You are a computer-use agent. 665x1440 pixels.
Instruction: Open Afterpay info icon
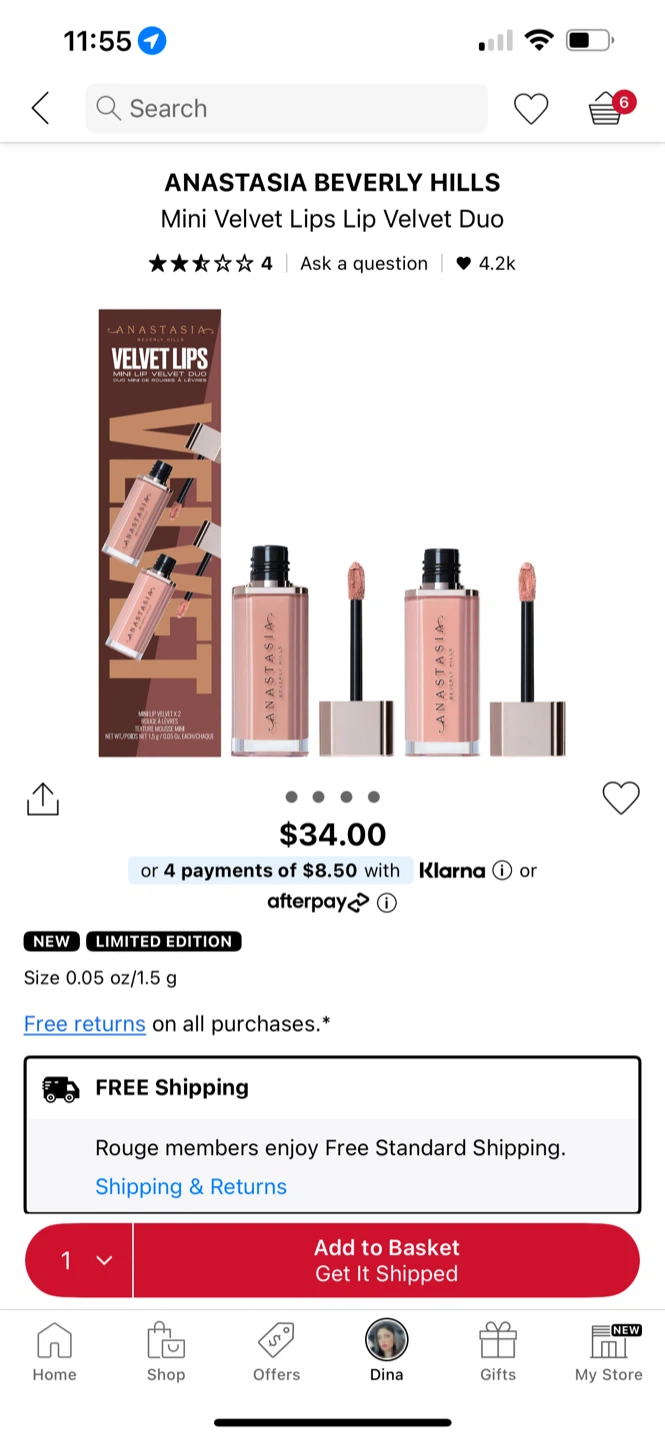pyautogui.click(x=386, y=902)
